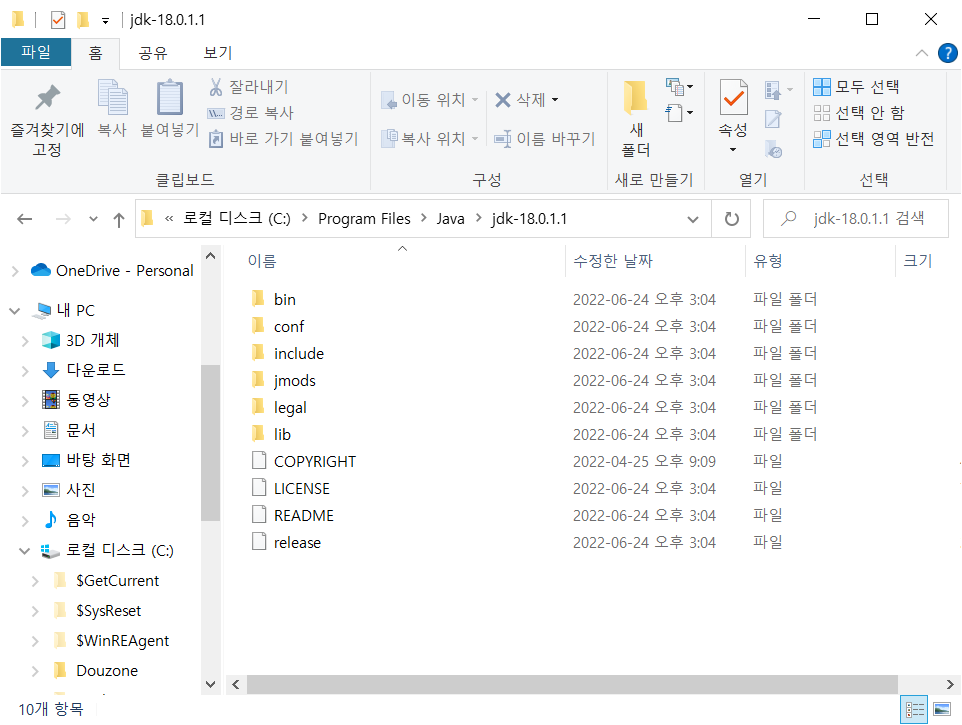Viewport: 962px width, 725px height.
Task: Switch to details view icon in status bar
Action: point(914,710)
